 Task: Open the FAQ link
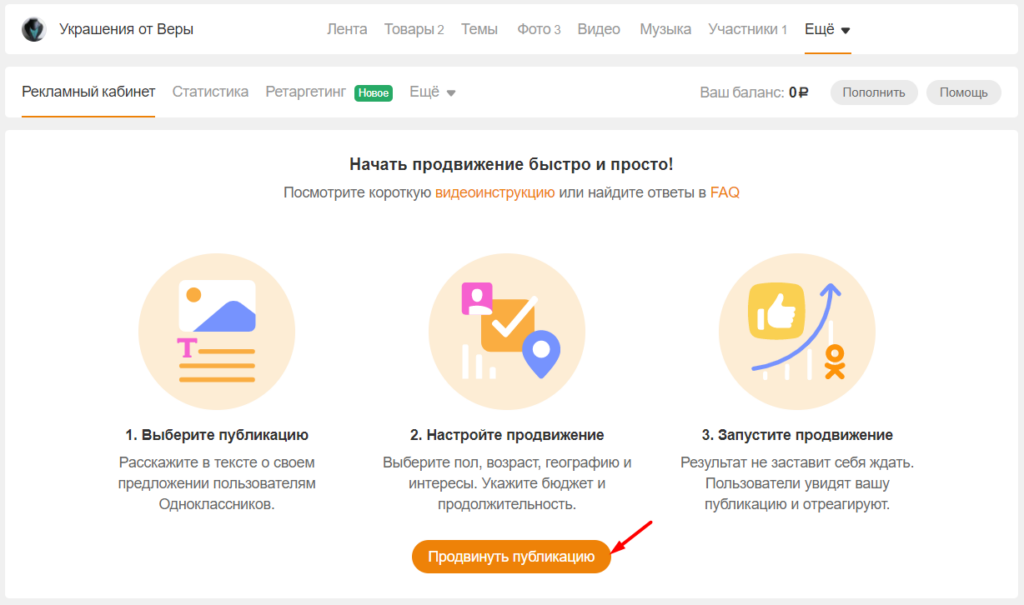725,193
